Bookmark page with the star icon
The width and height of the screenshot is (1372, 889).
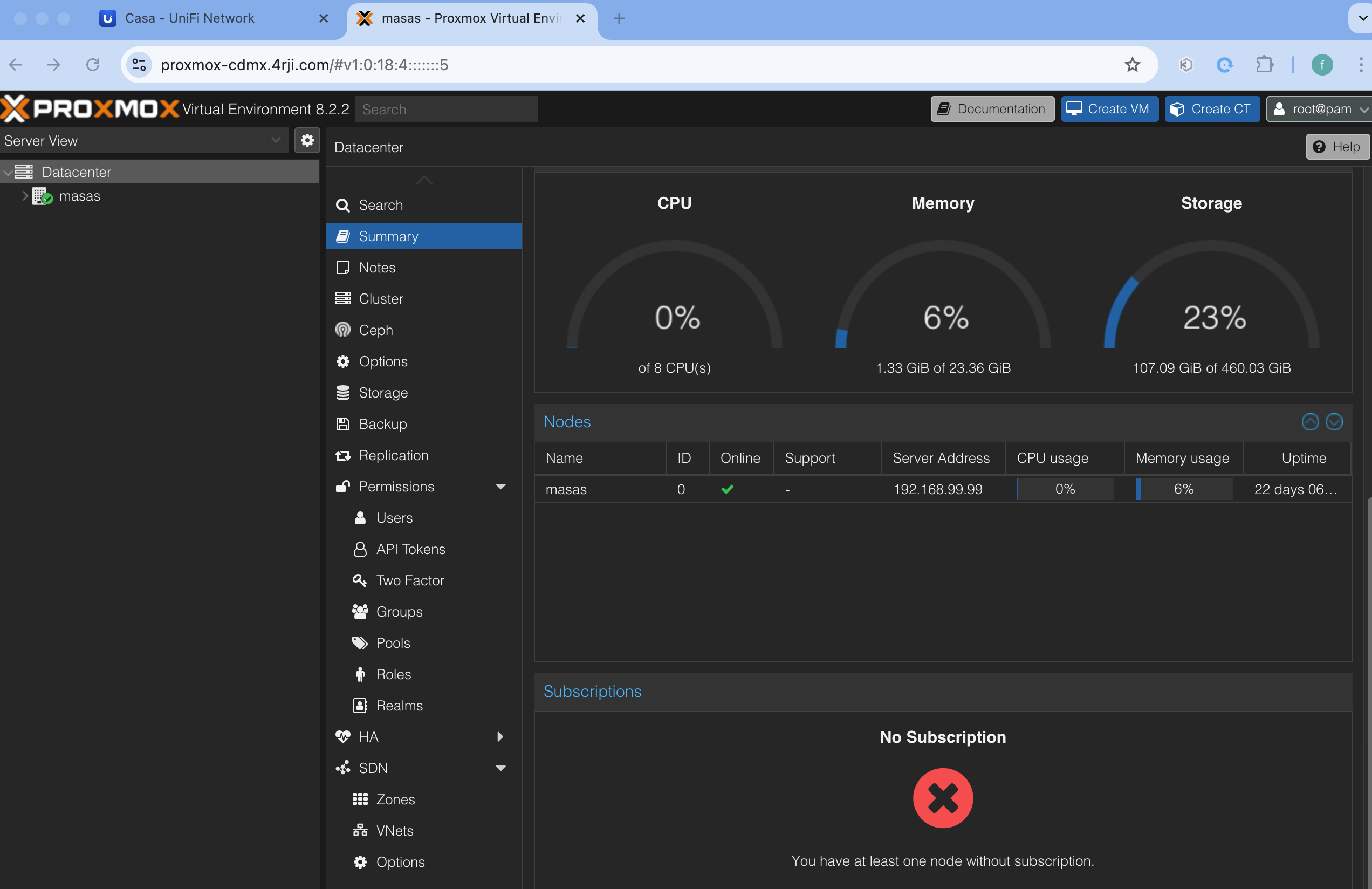point(1131,65)
